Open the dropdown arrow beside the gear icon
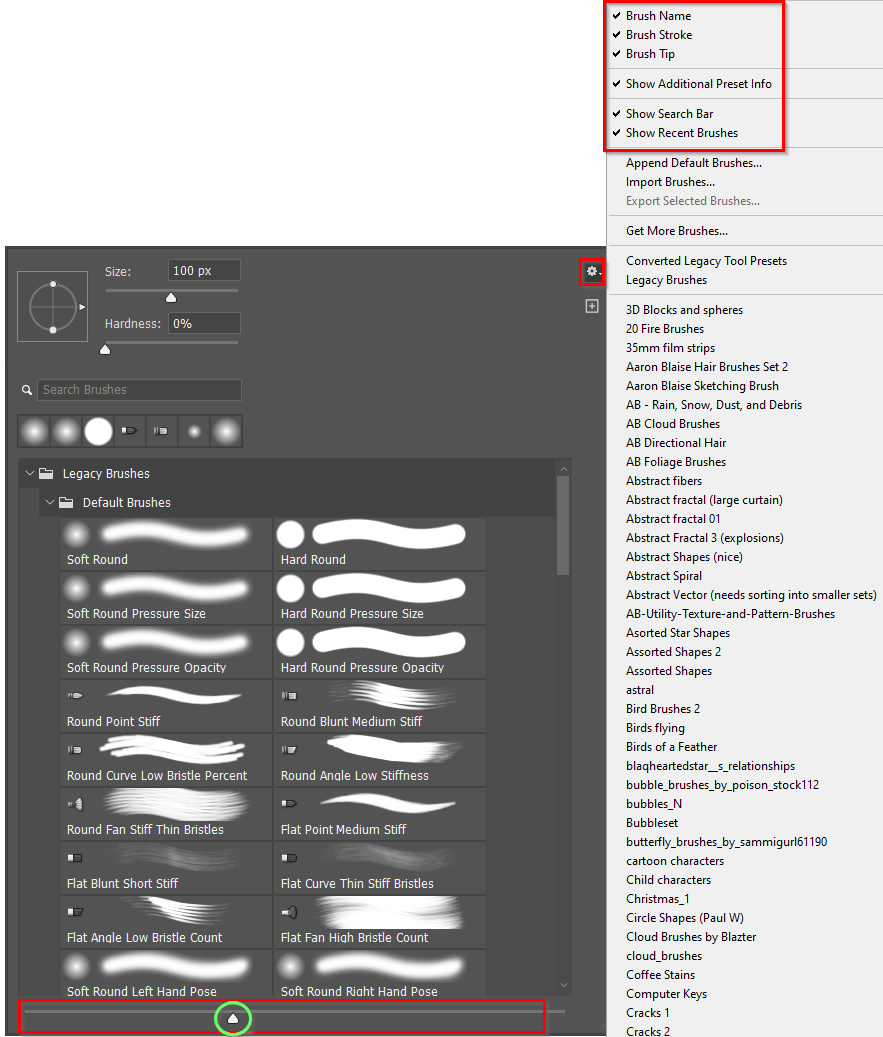 (x=599, y=274)
